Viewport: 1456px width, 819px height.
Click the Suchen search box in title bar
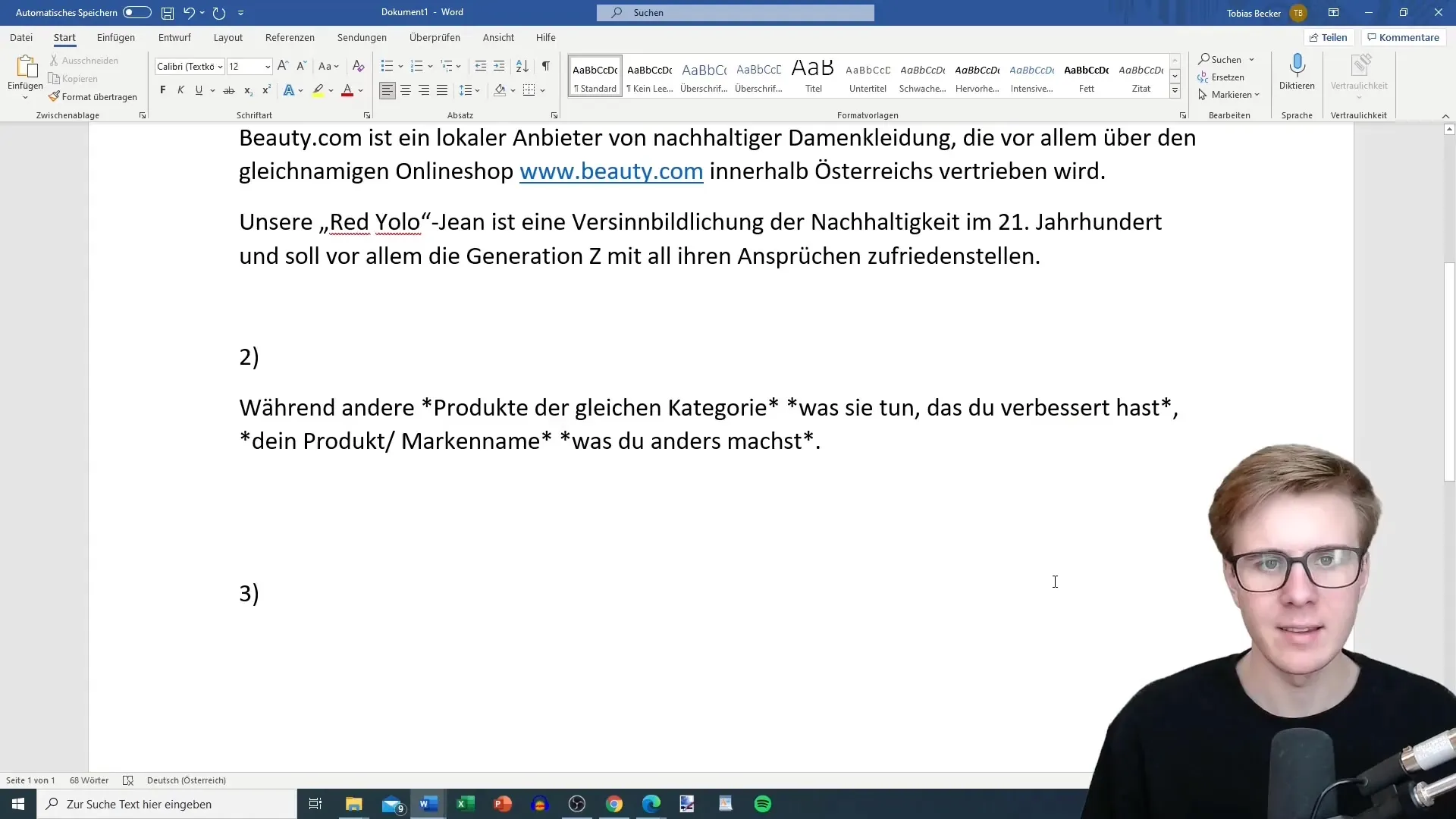735,13
